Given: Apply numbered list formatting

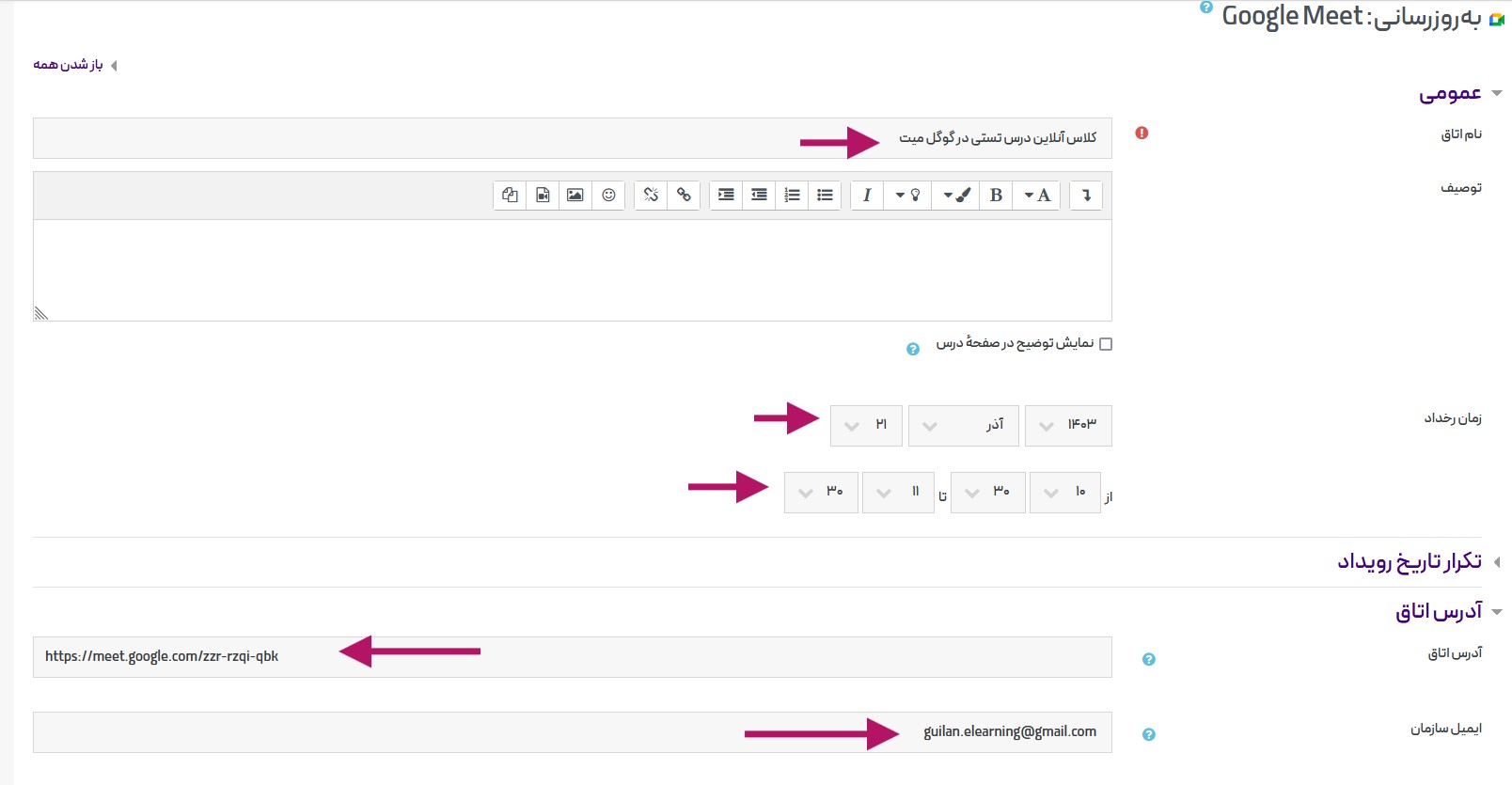Looking at the screenshot, I should pos(792,195).
